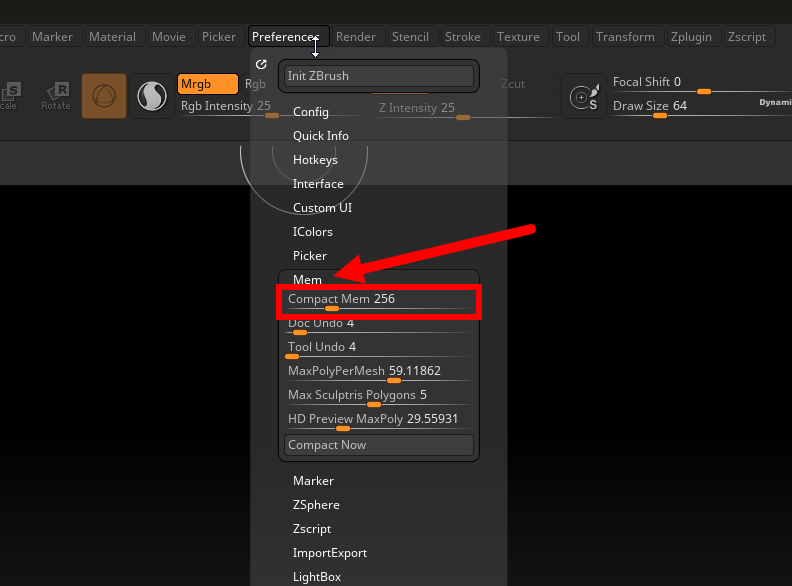792x586 pixels.
Task: Expand the Quick Info section
Action: coord(321,136)
